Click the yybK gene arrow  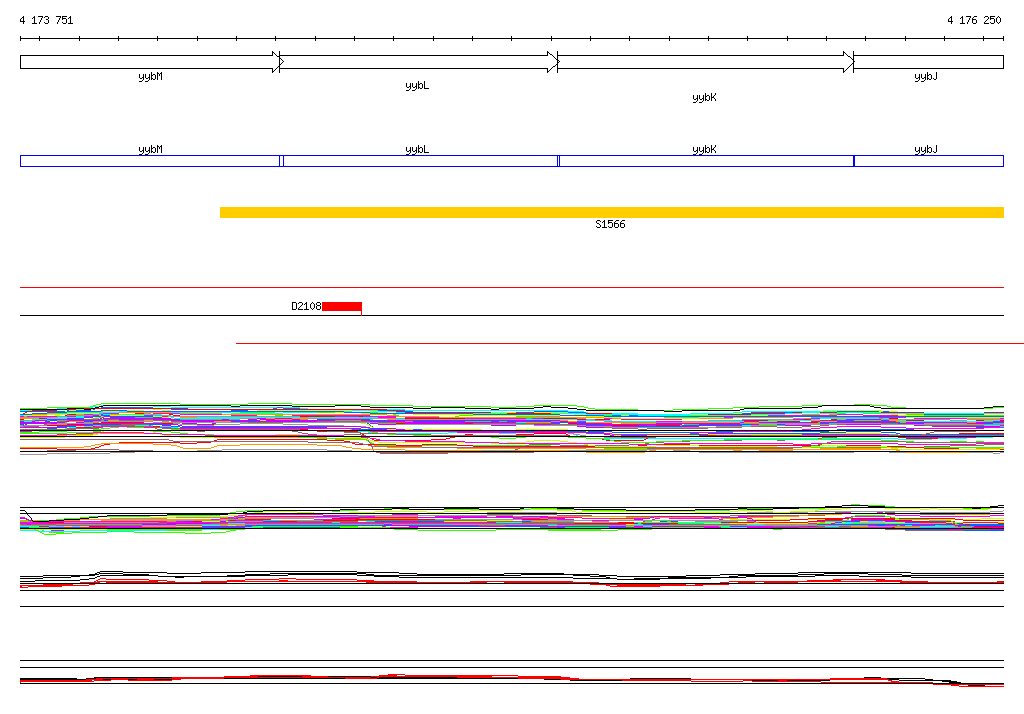click(x=706, y=62)
